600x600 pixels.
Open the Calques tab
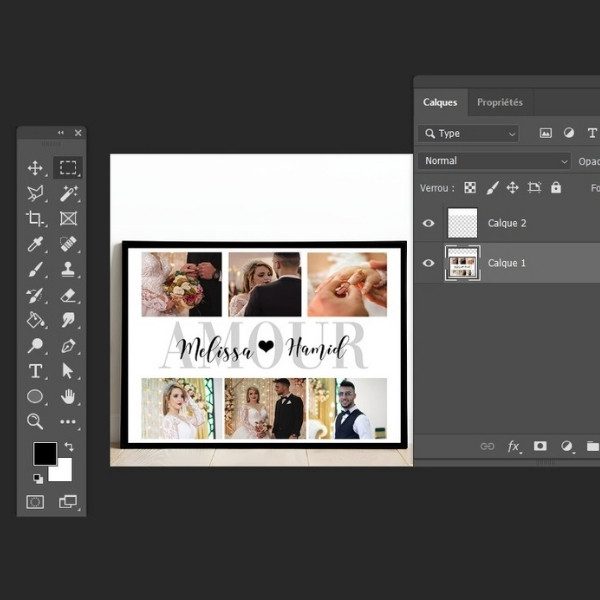tap(440, 102)
